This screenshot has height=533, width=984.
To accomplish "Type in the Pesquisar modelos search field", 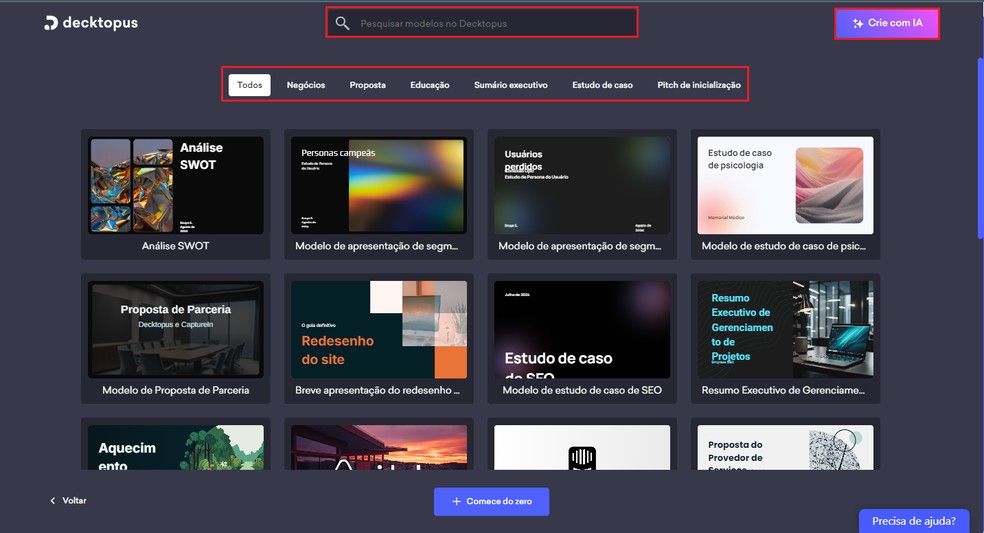I will (490, 23).
